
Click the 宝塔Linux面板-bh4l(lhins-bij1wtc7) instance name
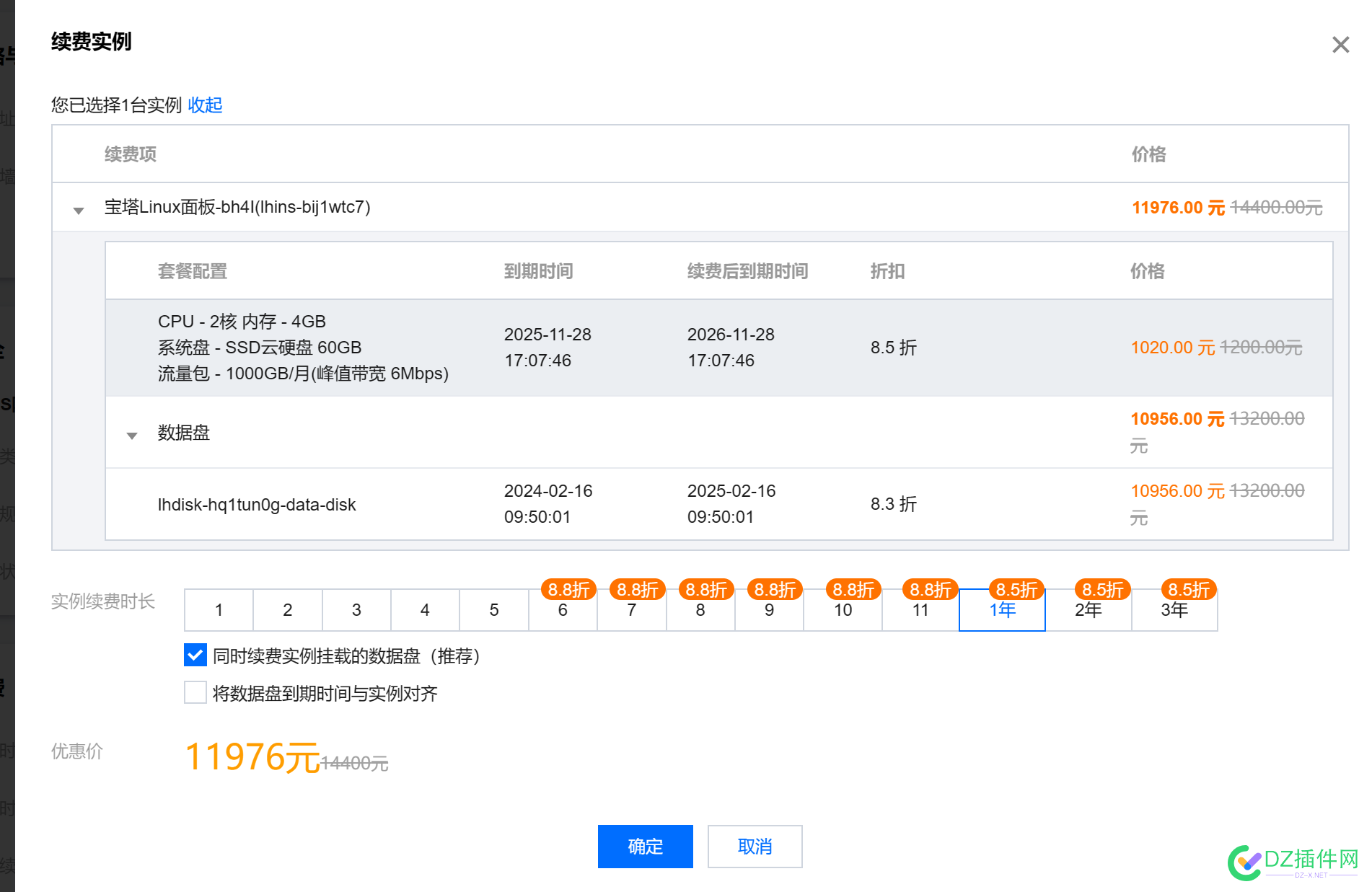coord(237,208)
